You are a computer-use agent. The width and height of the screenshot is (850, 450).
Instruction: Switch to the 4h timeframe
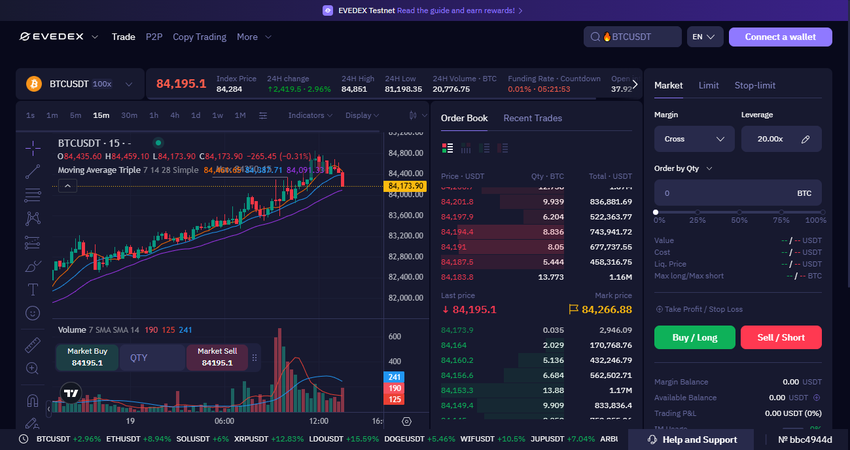point(175,115)
